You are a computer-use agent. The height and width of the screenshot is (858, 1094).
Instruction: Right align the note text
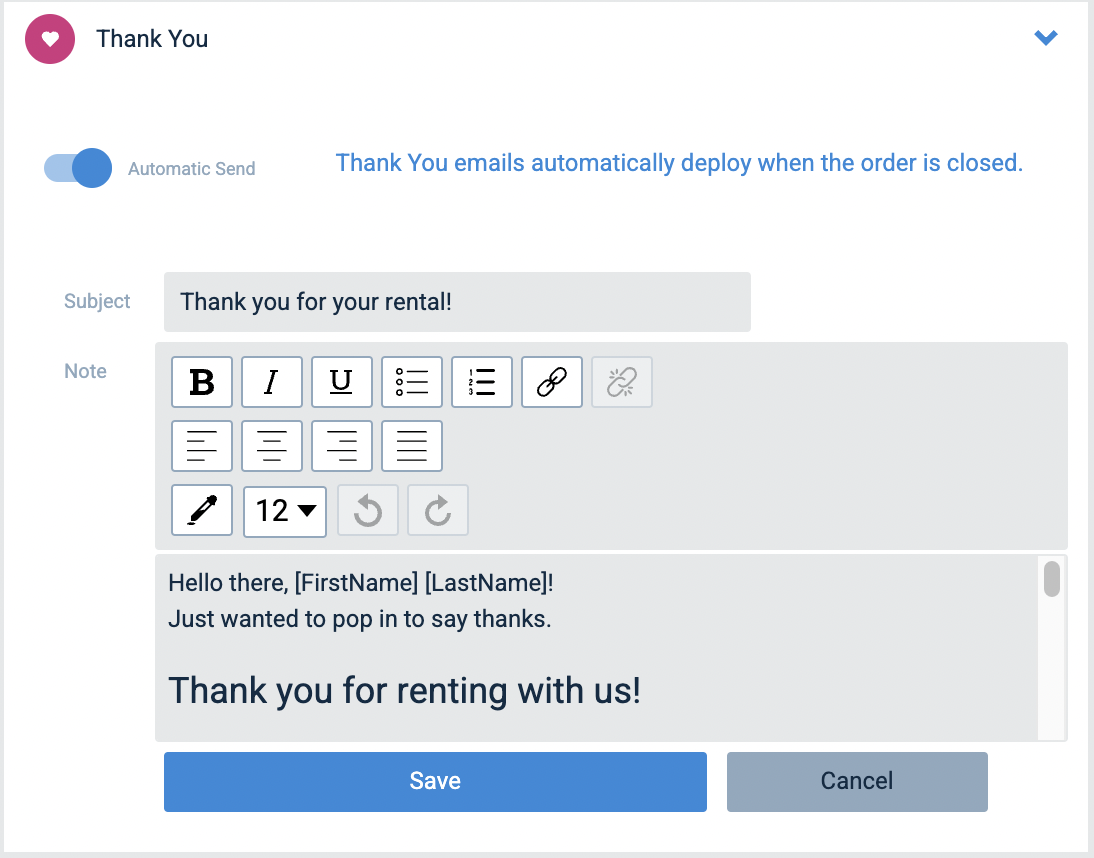342,446
